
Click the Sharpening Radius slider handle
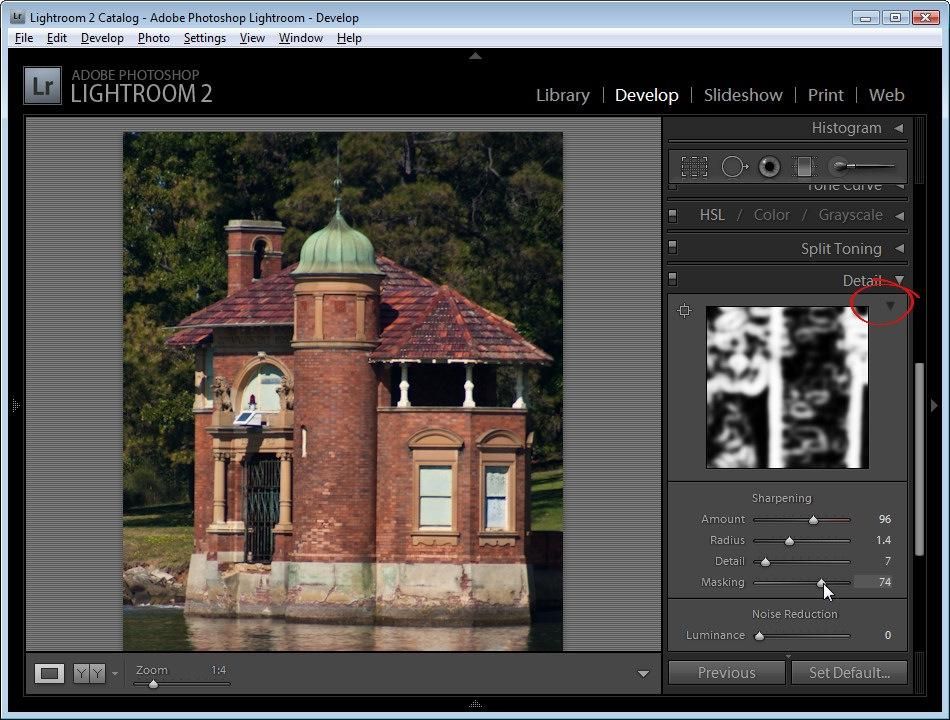(789, 541)
